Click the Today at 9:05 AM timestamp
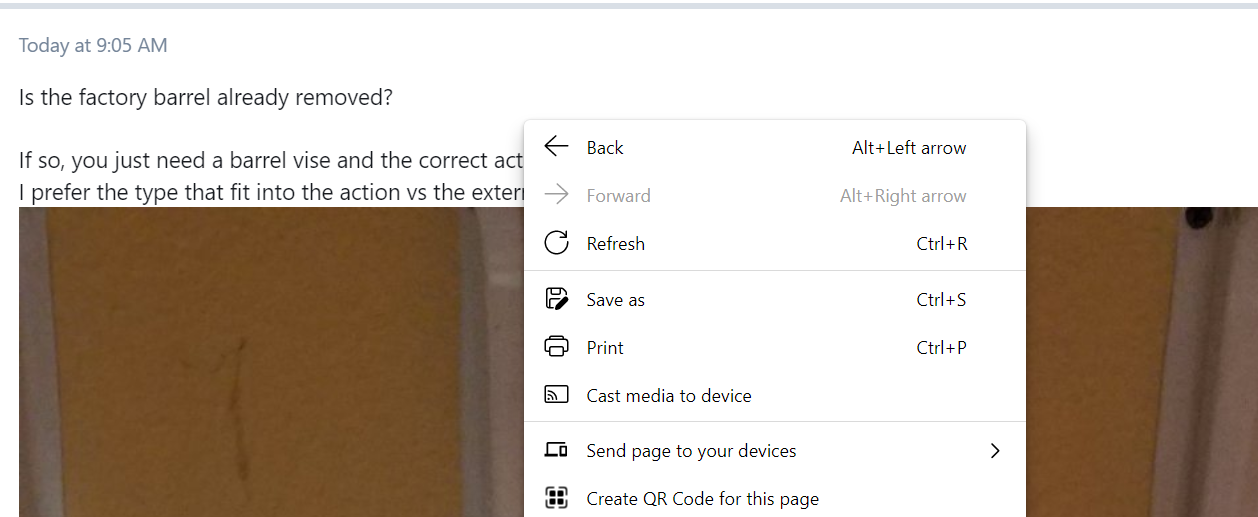1258x517 pixels. coord(93,45)
